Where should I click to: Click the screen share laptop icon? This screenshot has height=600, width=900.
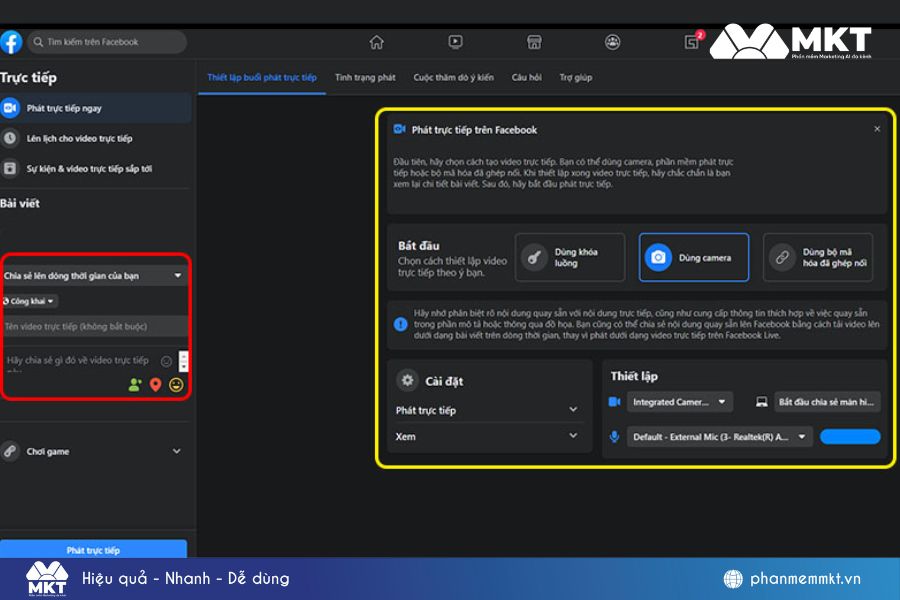click(x=762, y=402)
